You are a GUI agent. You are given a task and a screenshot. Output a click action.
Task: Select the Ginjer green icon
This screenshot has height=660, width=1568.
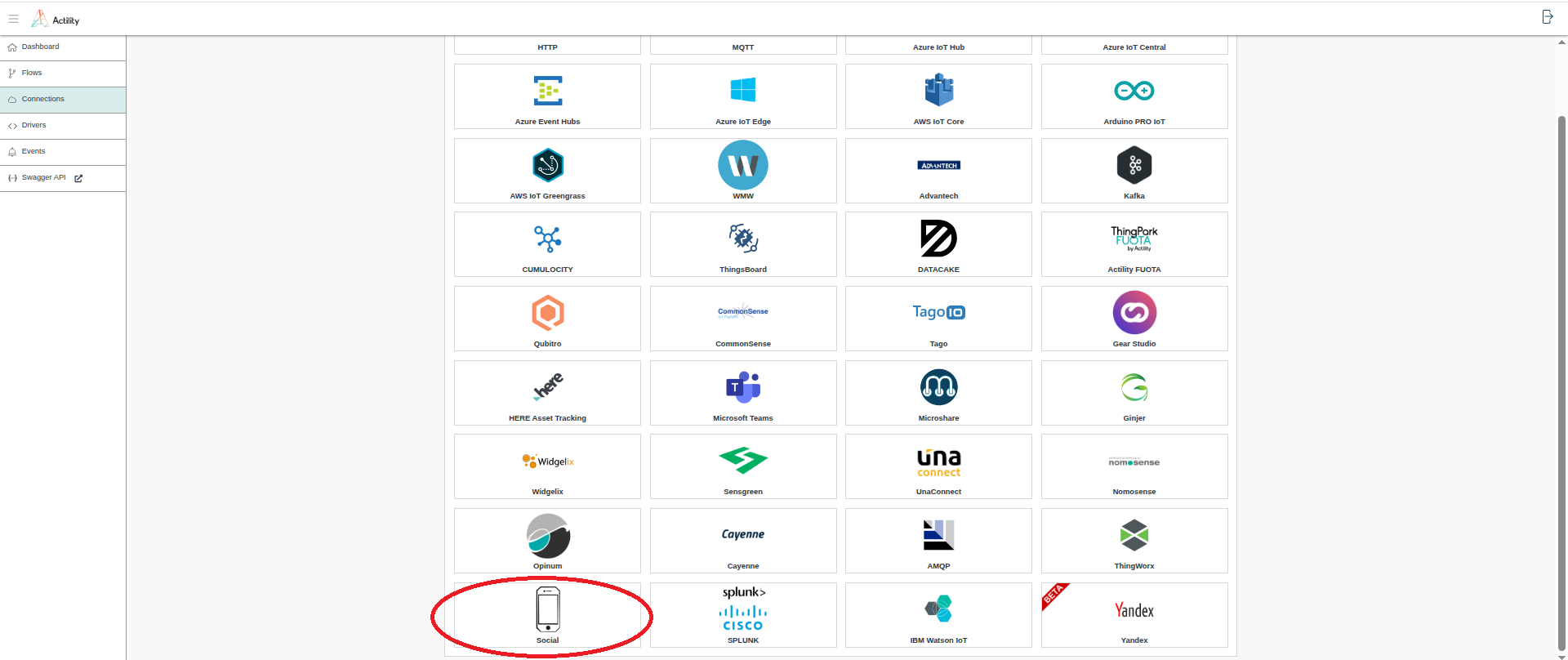pos(1134,387)
